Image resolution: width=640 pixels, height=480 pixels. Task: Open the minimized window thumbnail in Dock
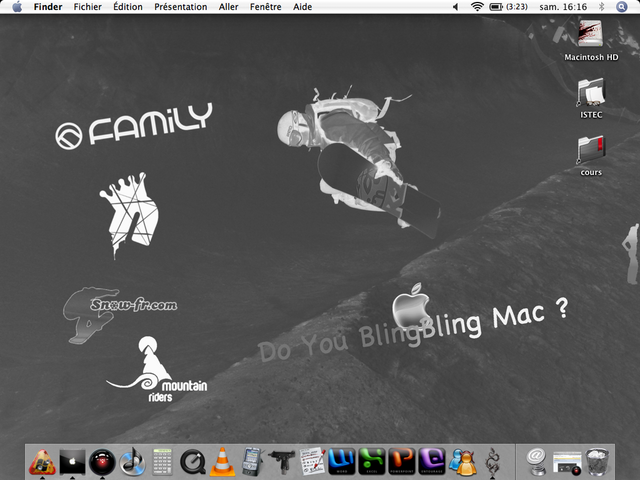pos(567,463)
